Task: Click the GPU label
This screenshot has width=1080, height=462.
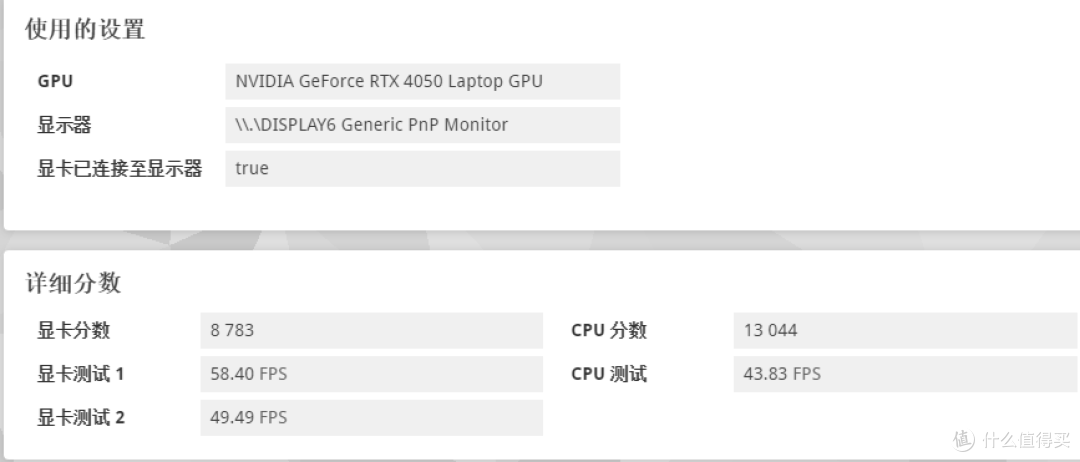Action: tap(55, 81)
